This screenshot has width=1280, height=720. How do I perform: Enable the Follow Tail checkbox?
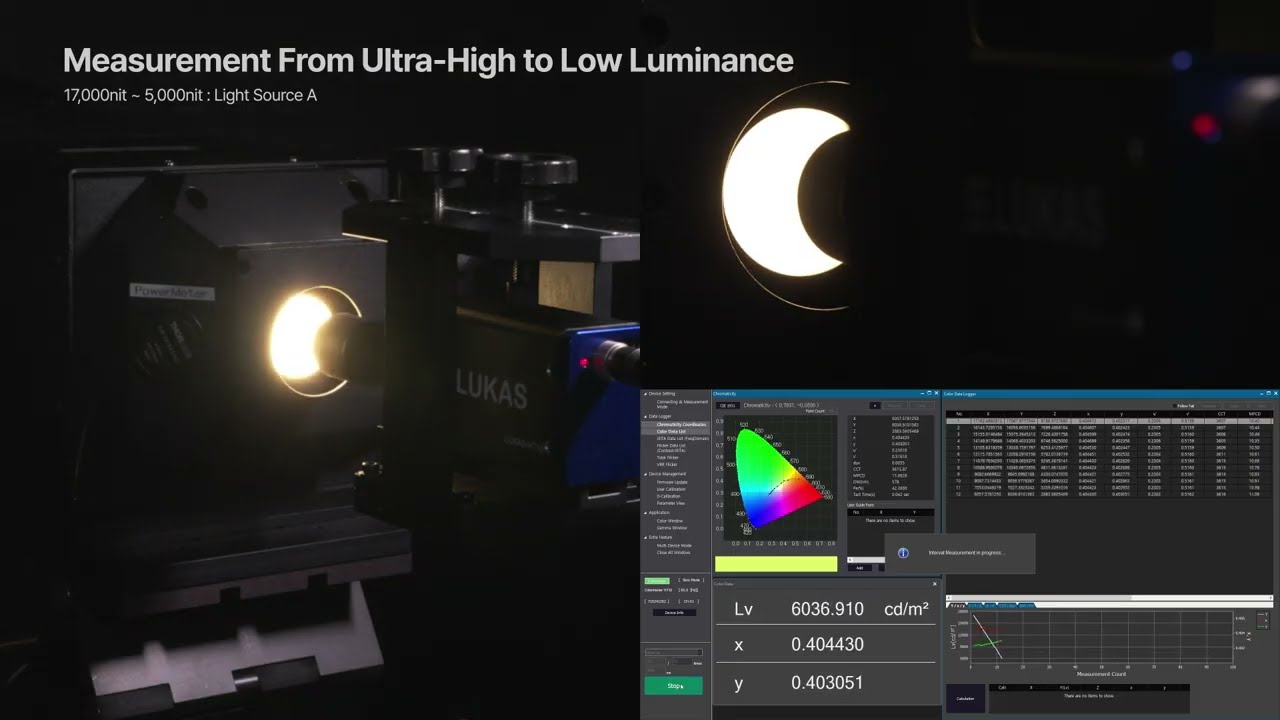tap(1176, 405)
